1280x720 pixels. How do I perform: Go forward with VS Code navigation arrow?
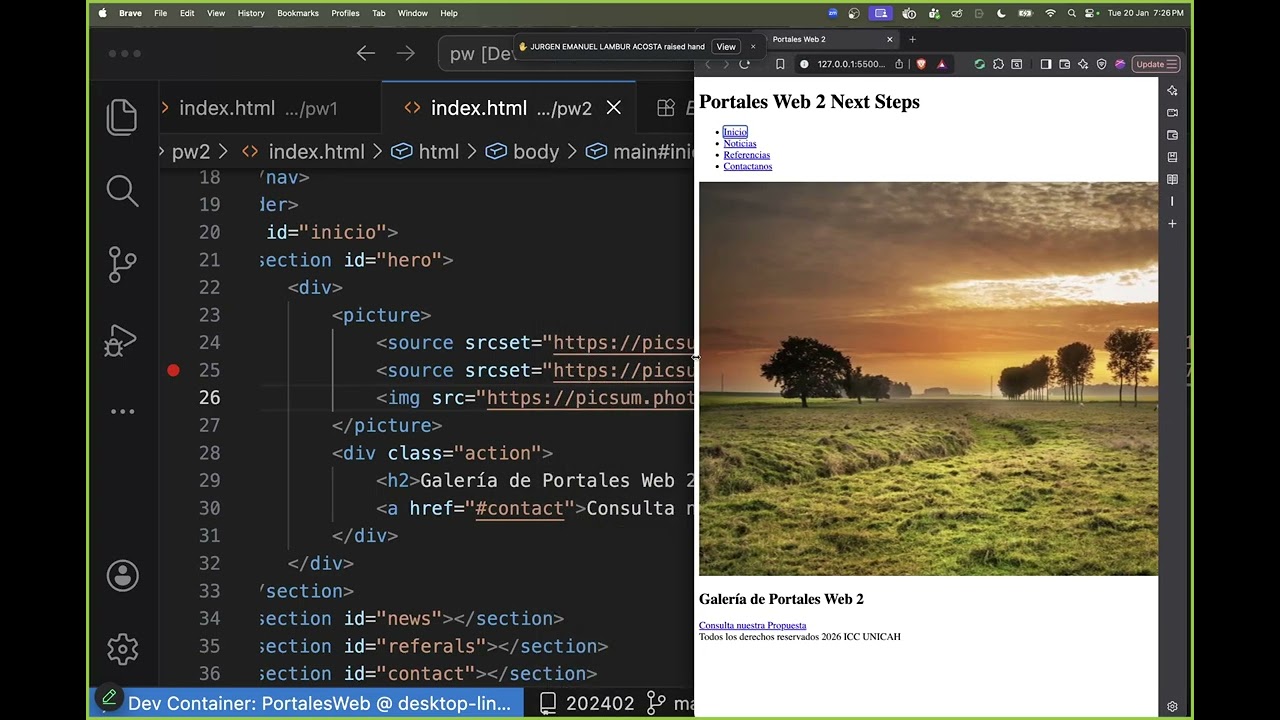coord(405,53)
